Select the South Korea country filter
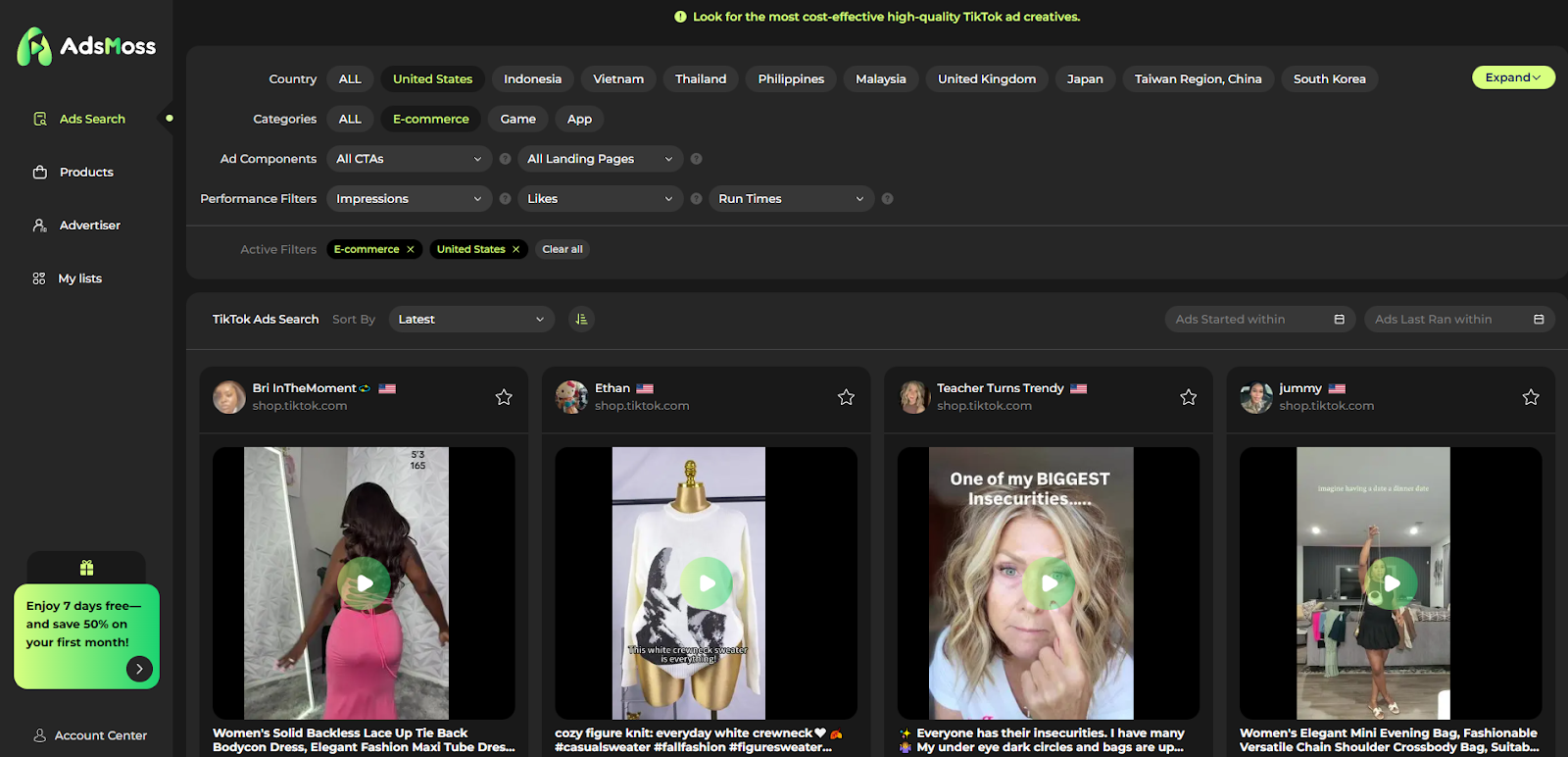This screenshot has height=757, width=1568. (1330, 79)
